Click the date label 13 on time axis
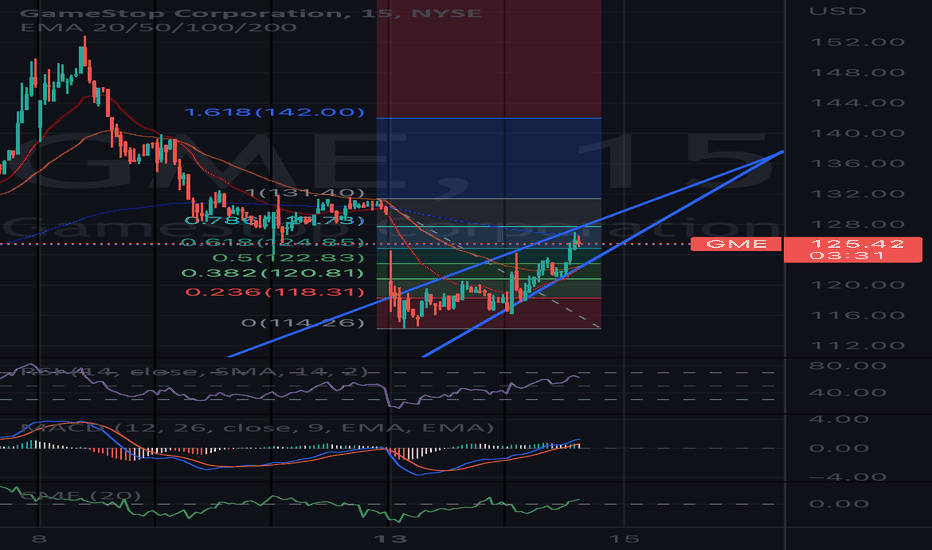This screenshot has width=932, height=550. (x=390, y=539)
